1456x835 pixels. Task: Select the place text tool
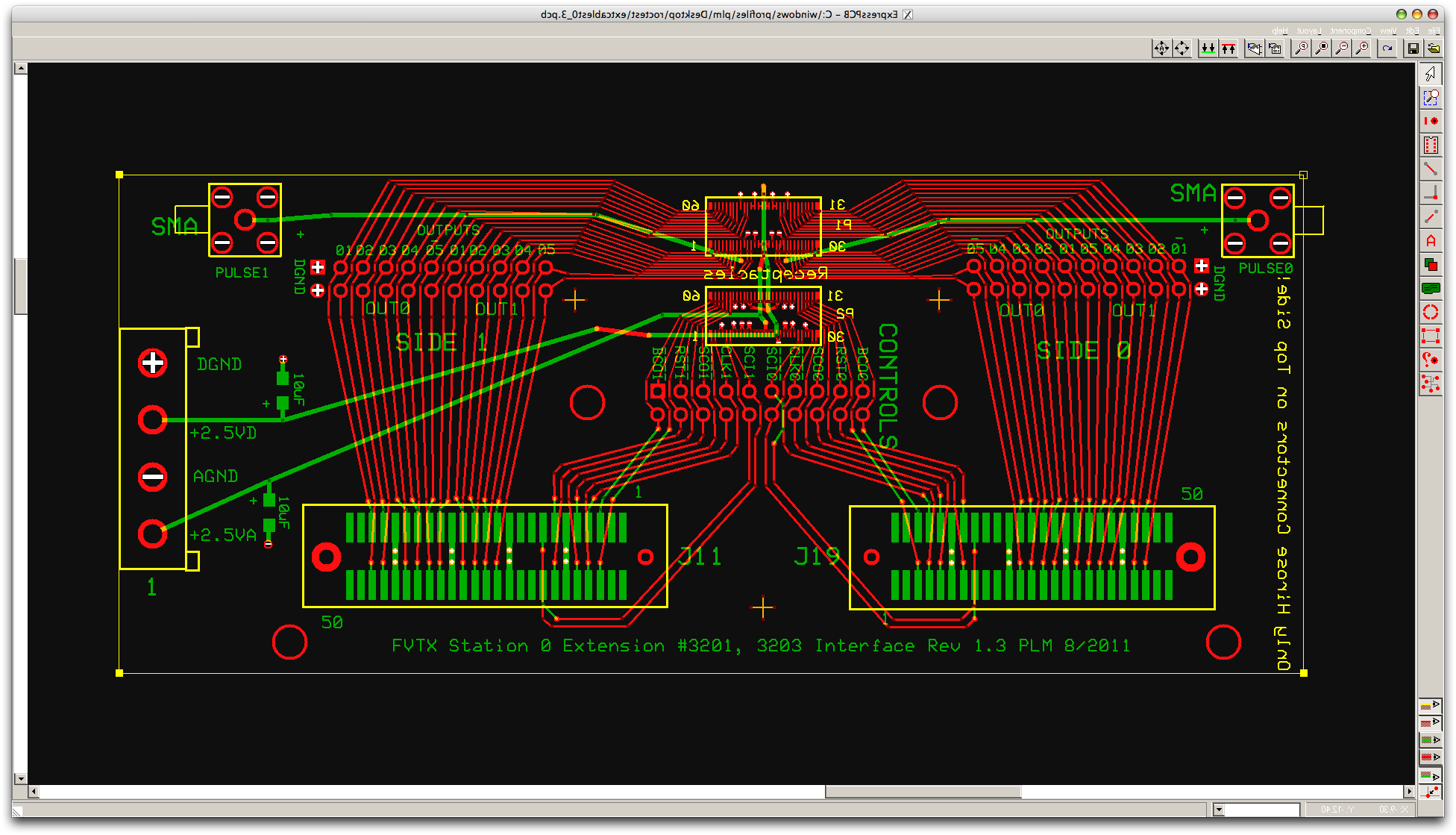pos(1431,240)
